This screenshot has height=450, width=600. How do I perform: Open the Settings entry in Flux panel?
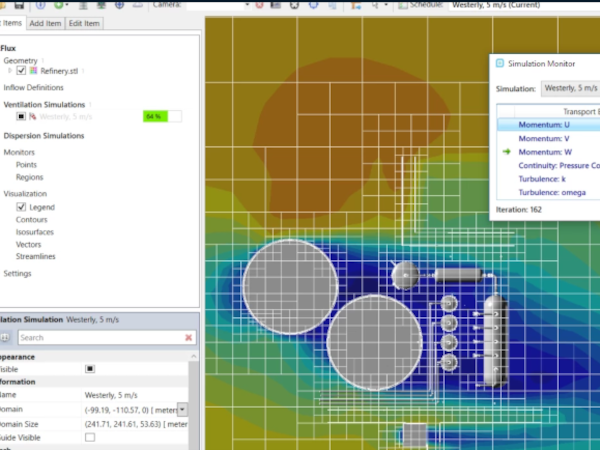(x=17, y=273)
